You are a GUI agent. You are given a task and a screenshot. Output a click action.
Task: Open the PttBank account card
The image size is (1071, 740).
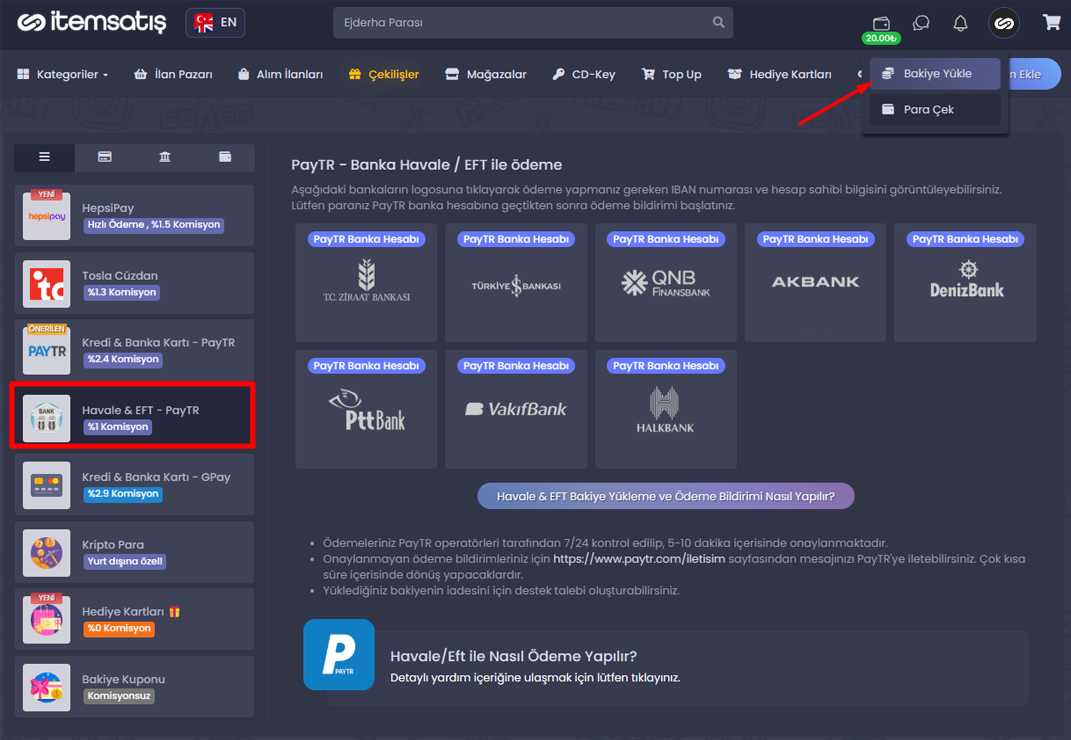pyautogui.click(x=366, y=409)
